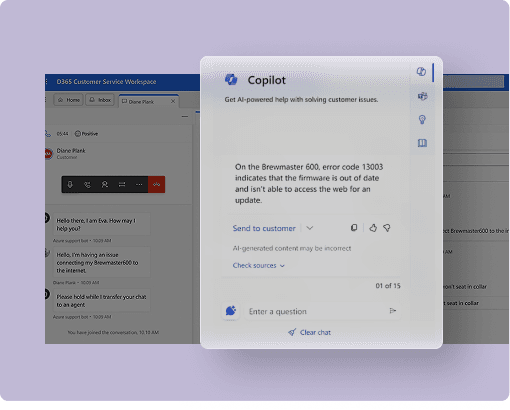Minimize the conversation panel
The width and height of the screenshot is (510, 410).
click(185, 116)
